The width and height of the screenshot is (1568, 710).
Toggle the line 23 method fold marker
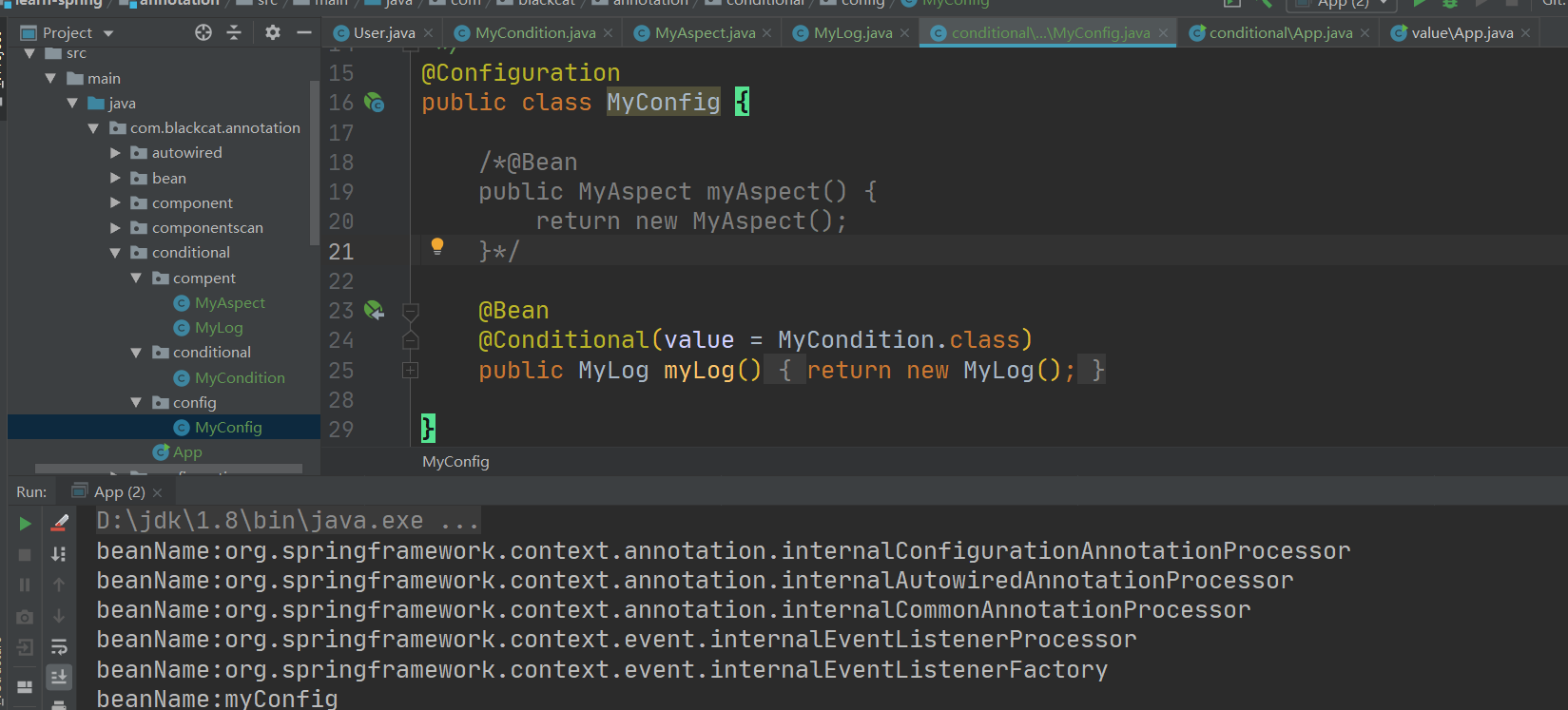point(411,311)
